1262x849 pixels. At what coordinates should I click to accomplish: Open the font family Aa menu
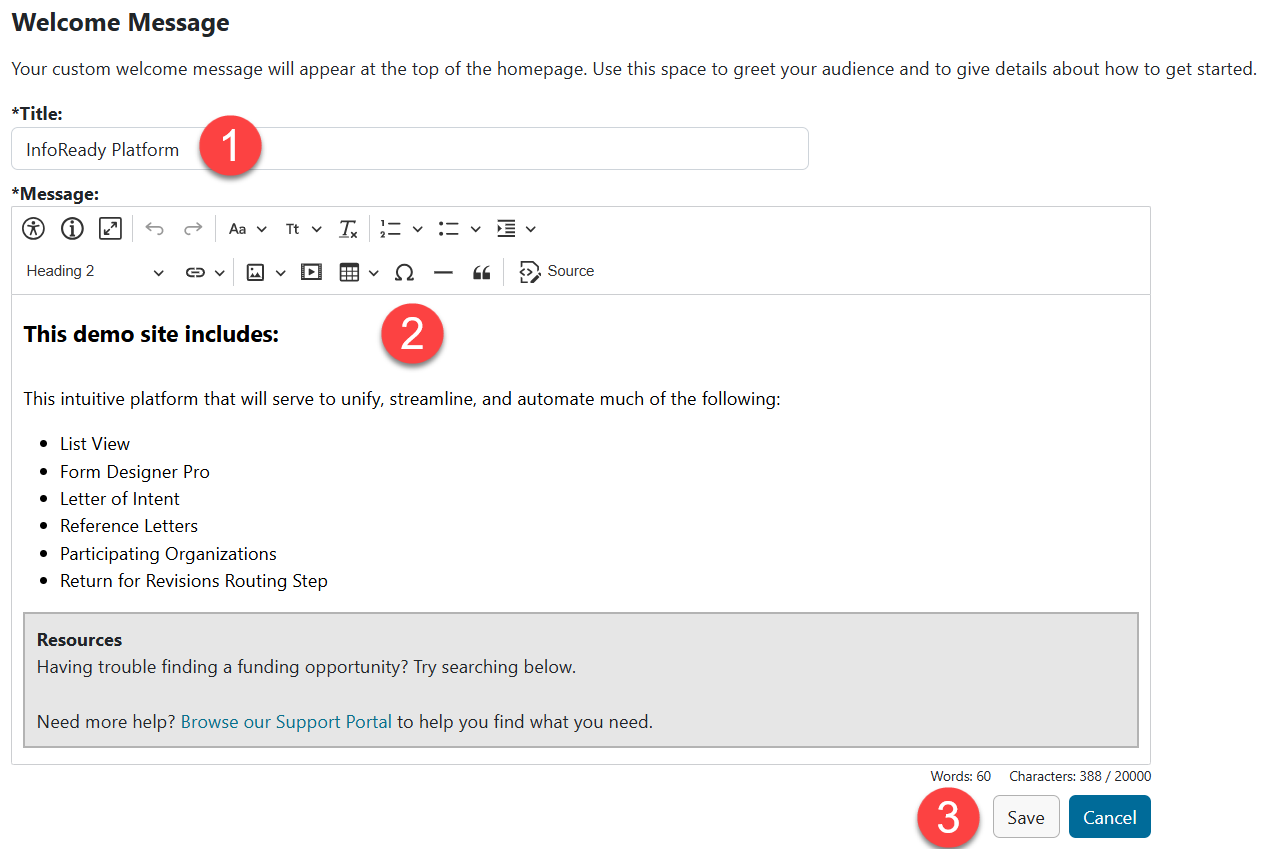pyautogui.click(x=247, y=229)
